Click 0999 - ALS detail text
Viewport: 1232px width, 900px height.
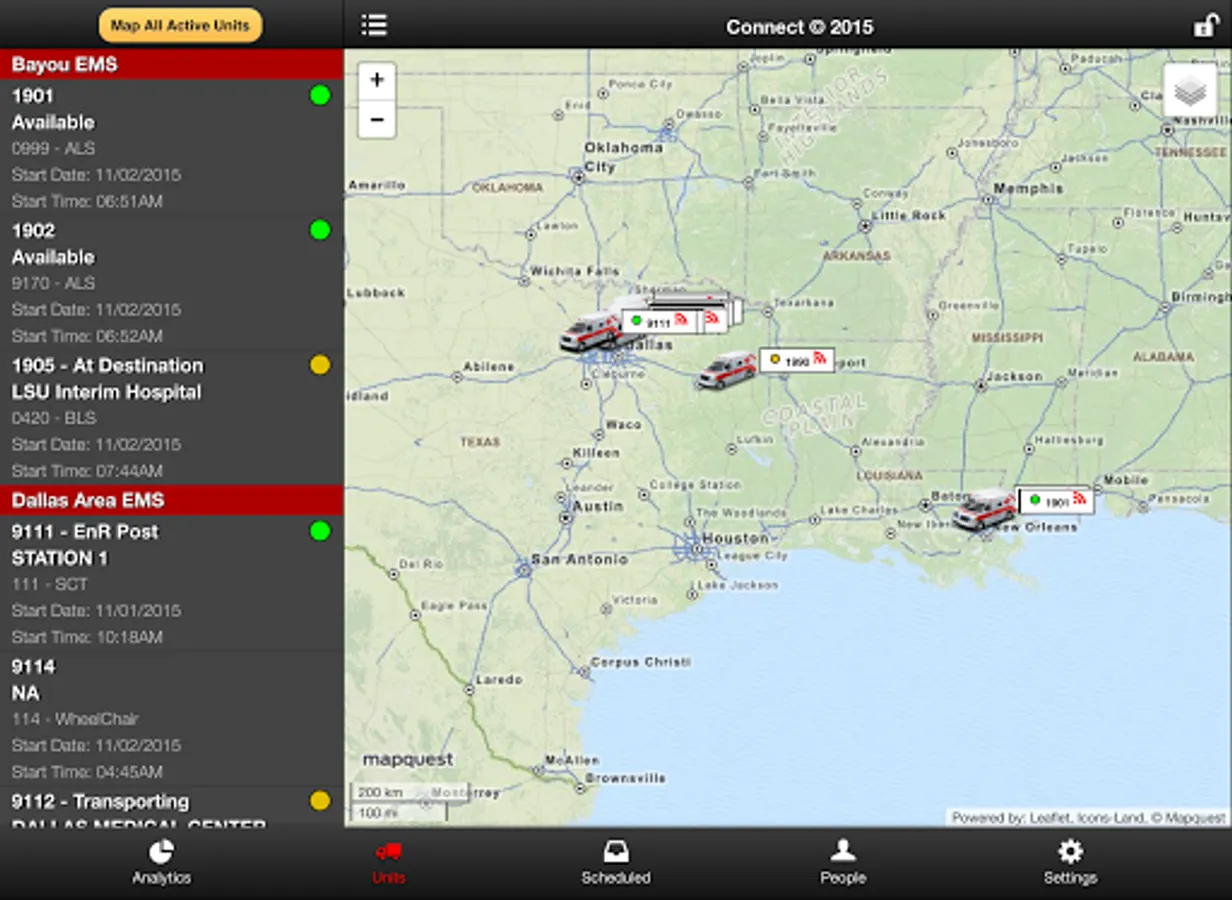click(x=53, y=148)
